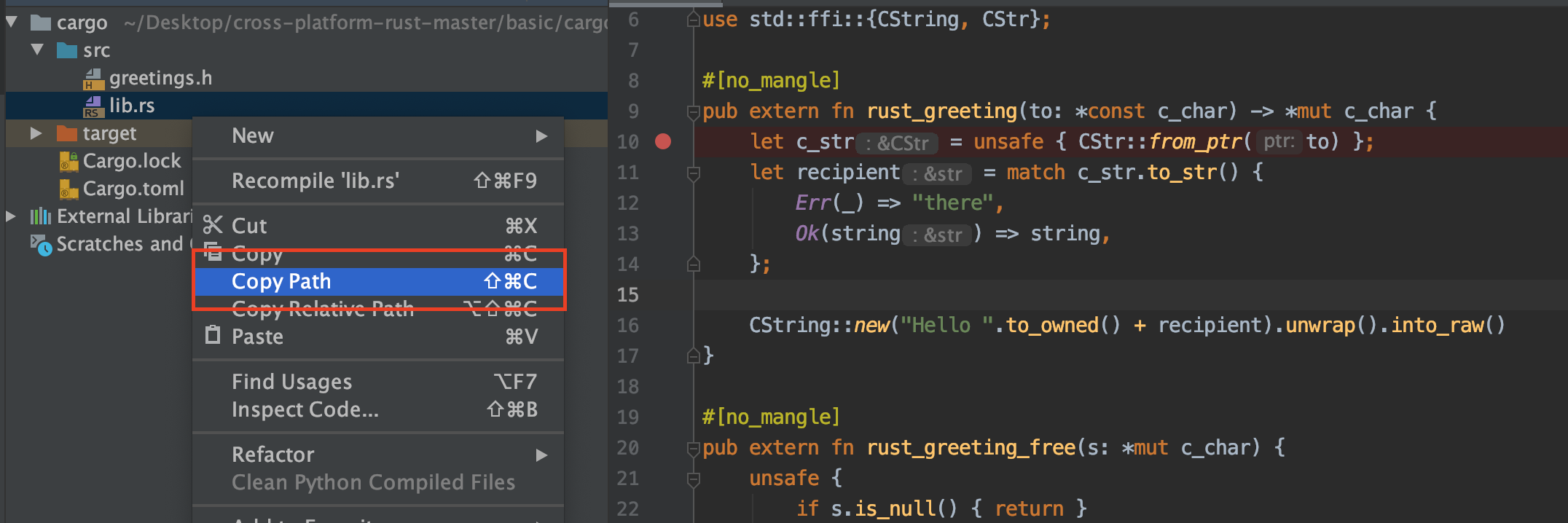Screen dimensions: 1568x523
Task: Remove the breakpoint on line 10
Action: (x=663, y=141)
